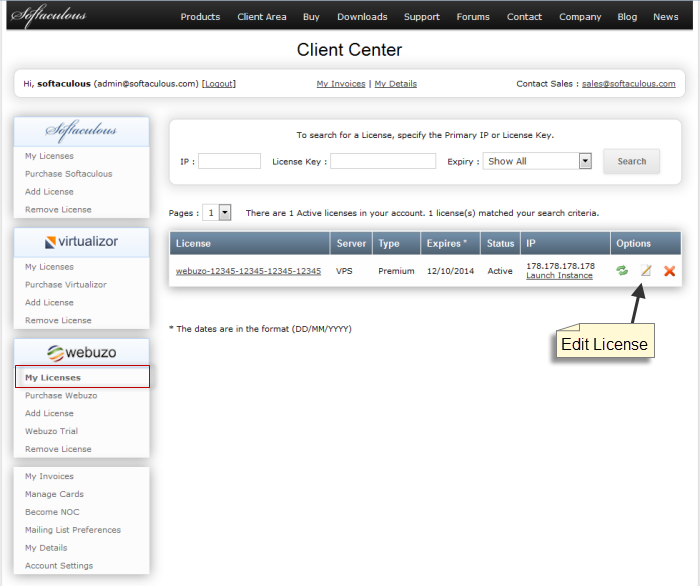Click the Softaculous sidebar panel logo
The image size is (700, 586).
tap(81, 131)
